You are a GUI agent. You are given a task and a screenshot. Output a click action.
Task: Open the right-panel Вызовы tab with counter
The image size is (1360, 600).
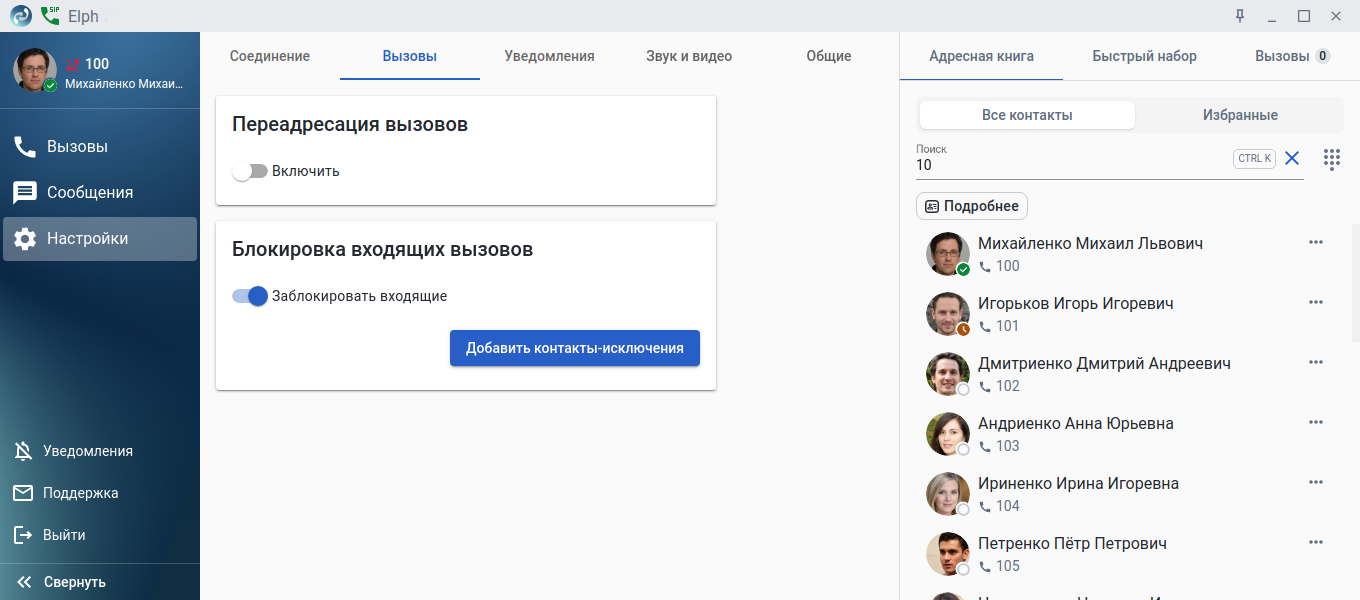pyautogui.click(x=1292, y=56)
